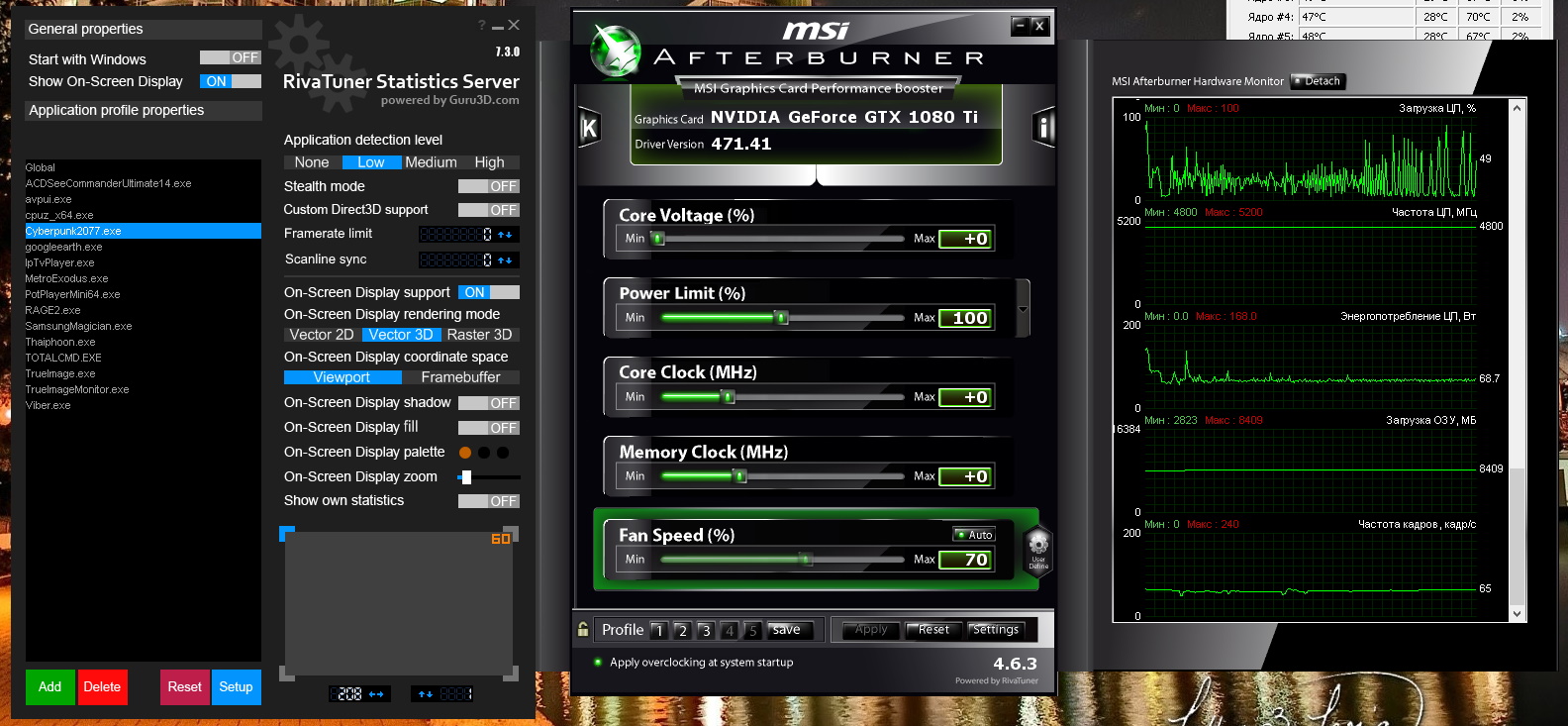1568x726 pixels.
Task: Toggle the Show own statistics switch
Action: tap(489, 501)
